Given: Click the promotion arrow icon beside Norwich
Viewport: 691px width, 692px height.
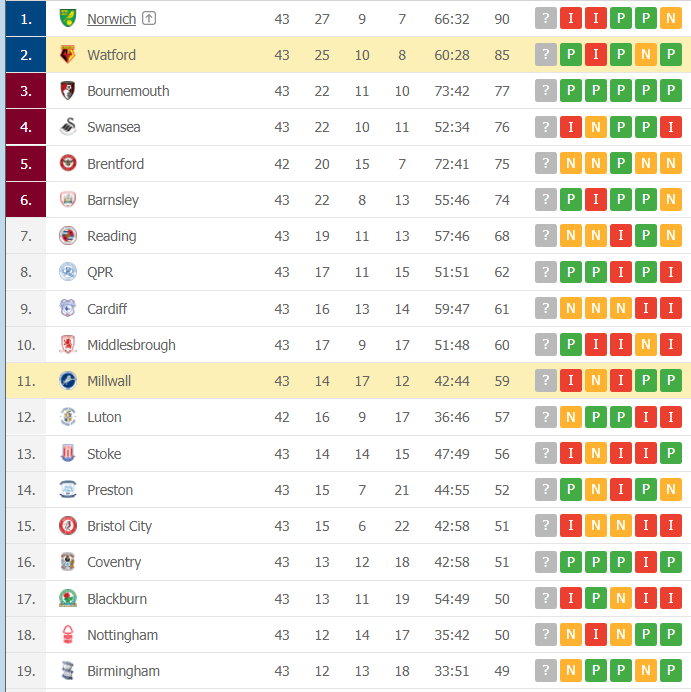Looking at the screenshot, I should coord(149,19).
